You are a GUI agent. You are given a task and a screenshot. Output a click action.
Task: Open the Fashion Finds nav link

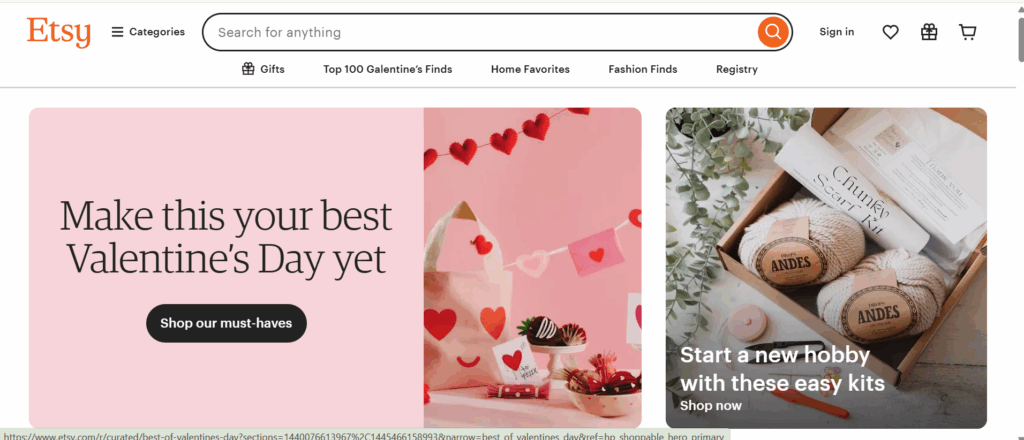tap(642, 69)
